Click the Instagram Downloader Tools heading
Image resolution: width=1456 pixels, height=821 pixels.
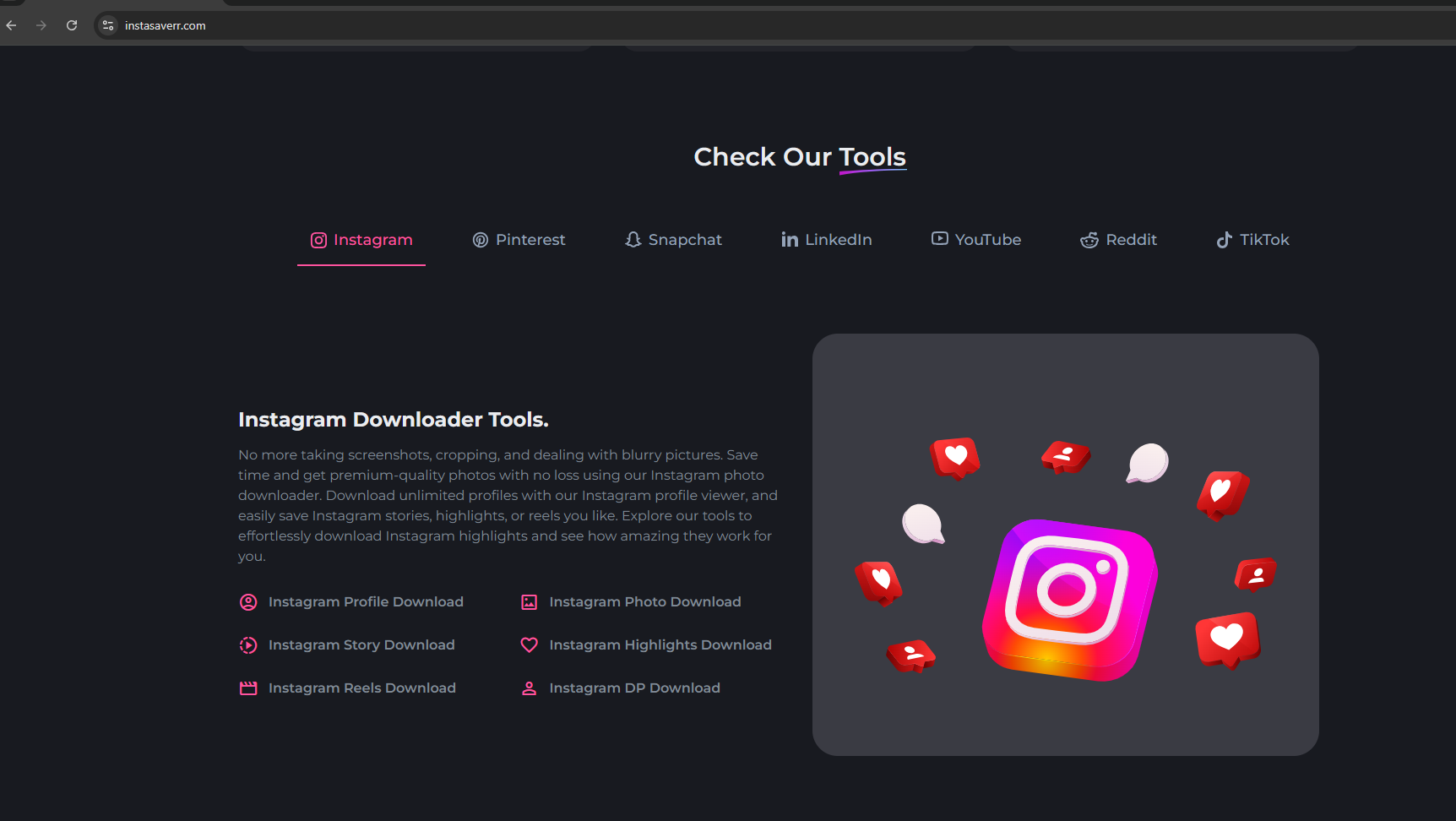click(394, 420)
